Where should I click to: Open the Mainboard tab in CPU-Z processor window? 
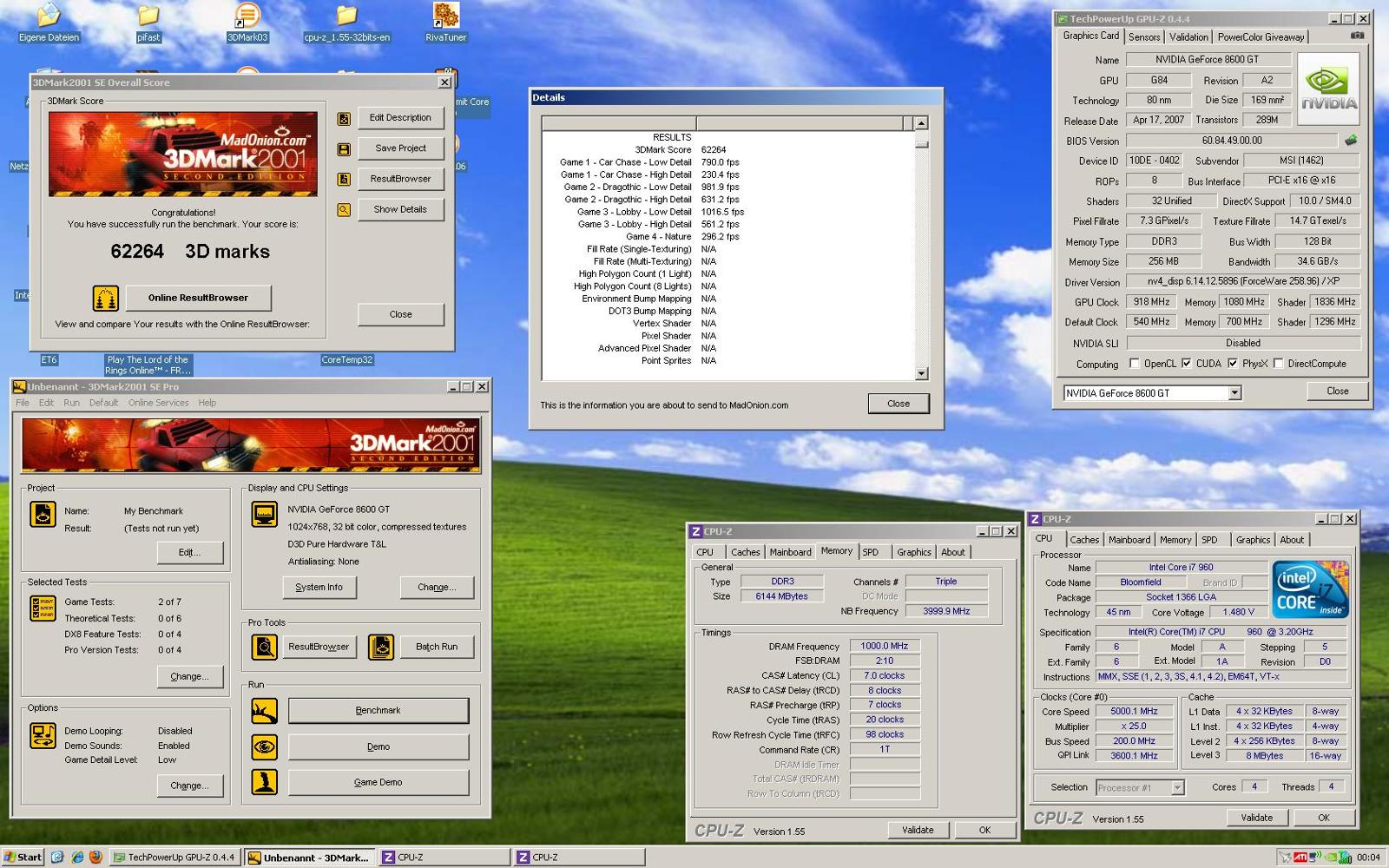click(1129, 540)
